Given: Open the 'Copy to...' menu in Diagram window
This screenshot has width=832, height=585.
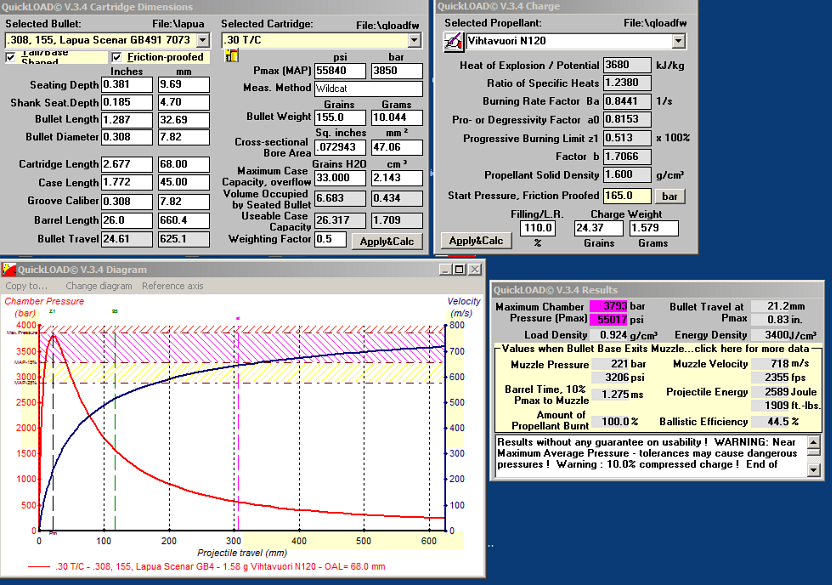Looking at the screenshot, I should (x=27, y=286).
